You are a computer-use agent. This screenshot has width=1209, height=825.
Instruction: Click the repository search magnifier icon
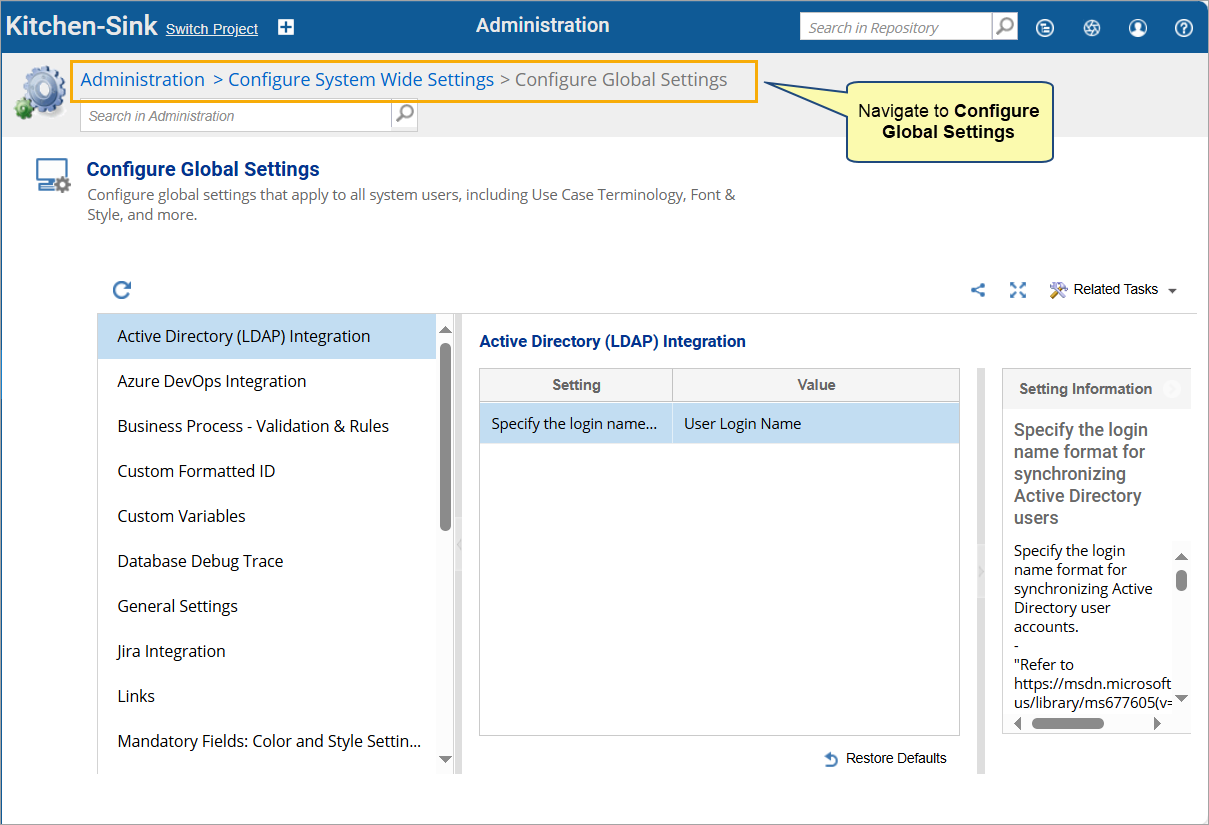pos(1005,27)
